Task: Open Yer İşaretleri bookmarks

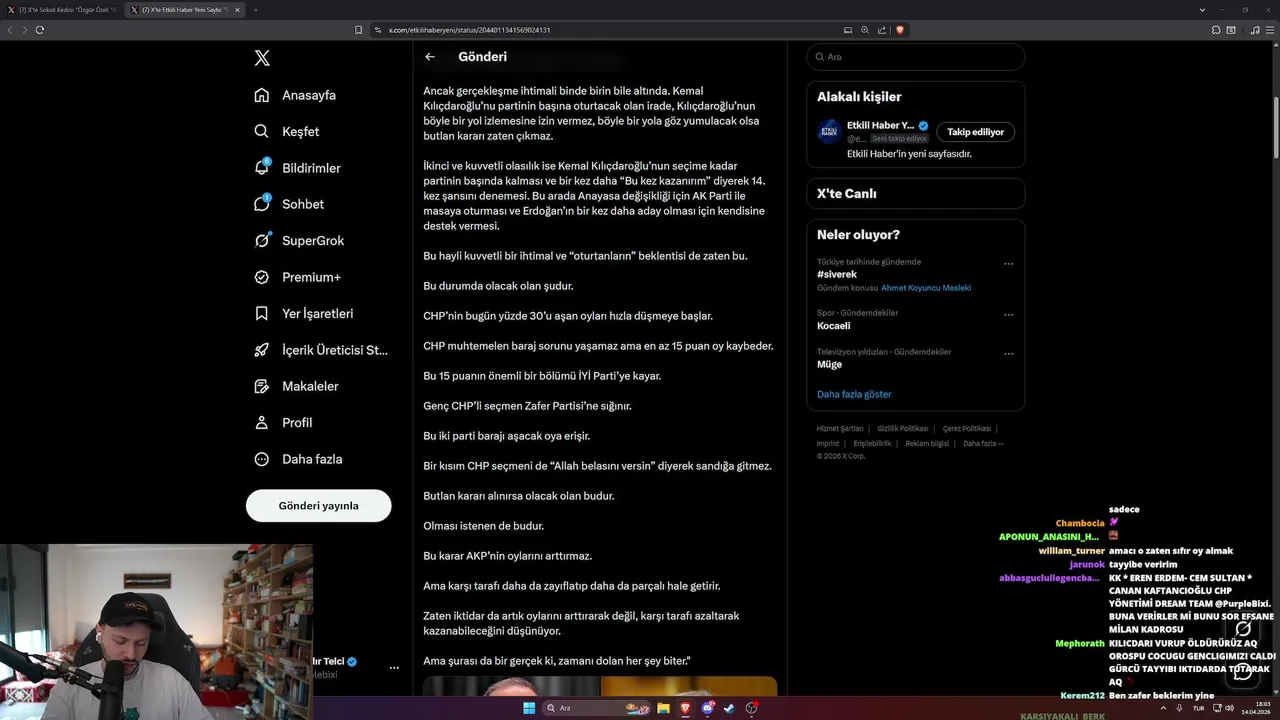Action: 304,313
